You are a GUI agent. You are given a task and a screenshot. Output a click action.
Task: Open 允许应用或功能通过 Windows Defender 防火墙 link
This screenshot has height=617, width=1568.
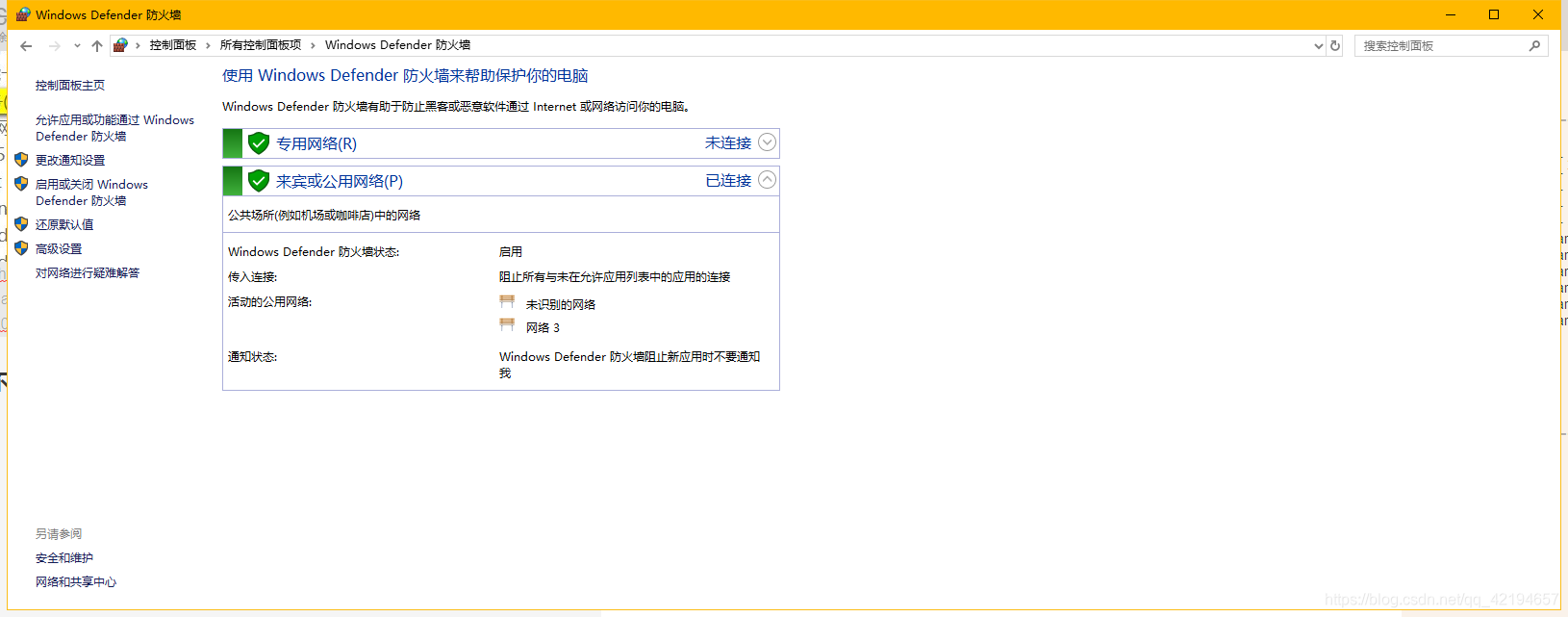coord(114,128)
